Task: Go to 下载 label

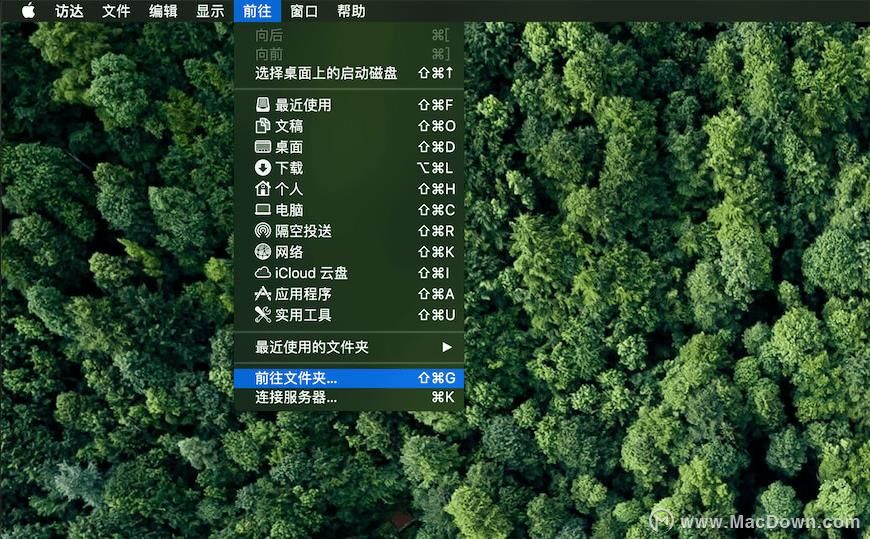Action: pyautogui.click(x=289, y=168)
